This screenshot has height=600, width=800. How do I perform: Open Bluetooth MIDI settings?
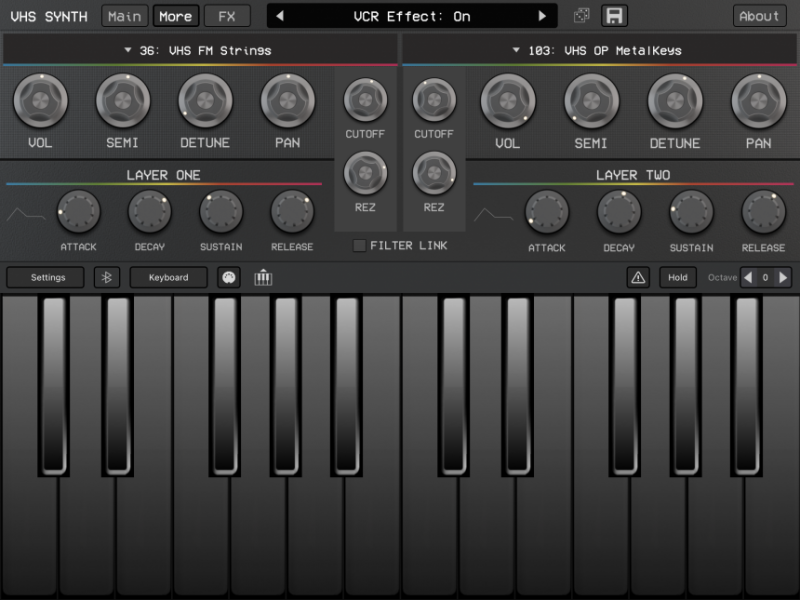(107, 277)
